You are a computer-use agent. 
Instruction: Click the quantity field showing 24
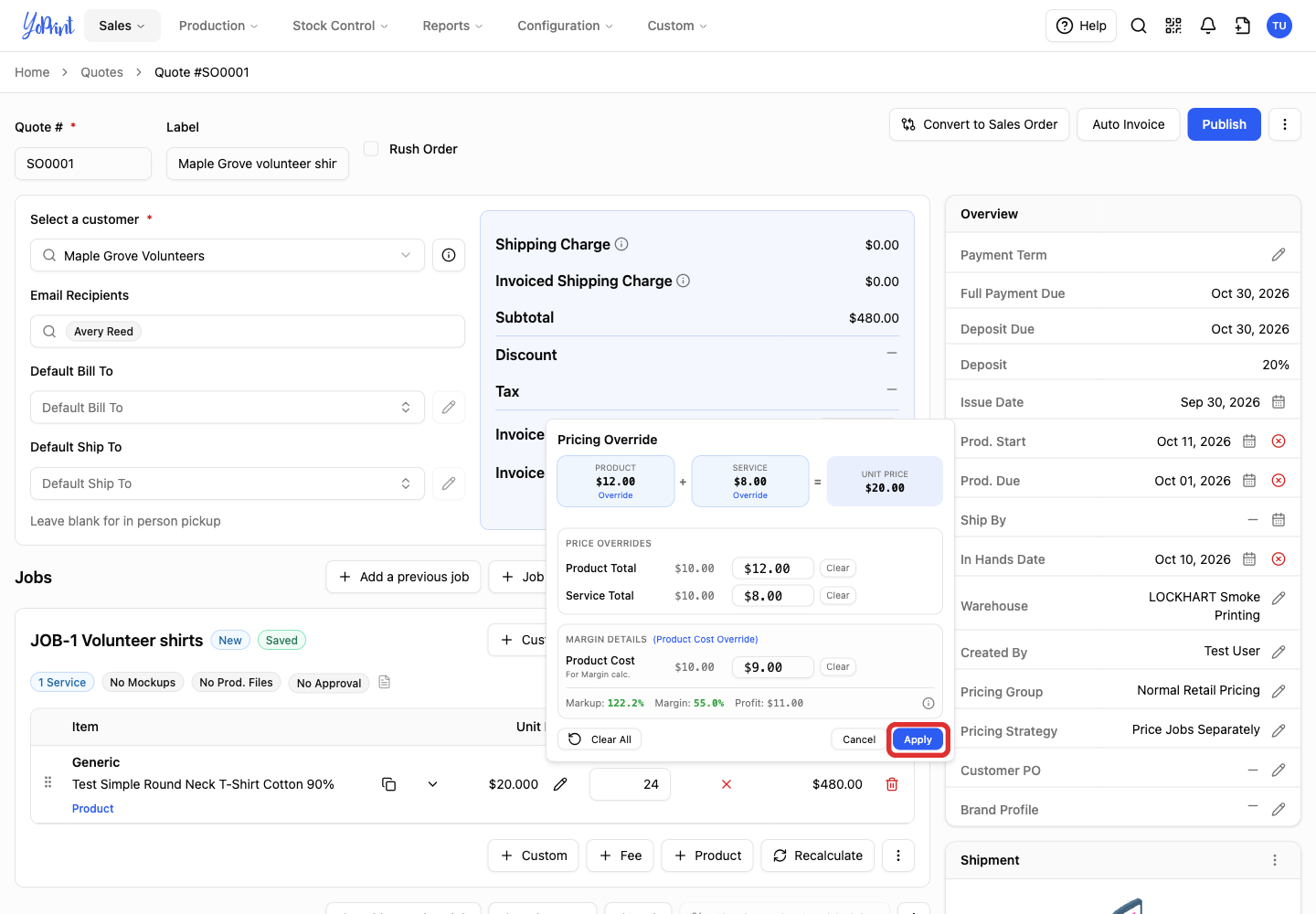pyautogui.click(x=630, y=784)
